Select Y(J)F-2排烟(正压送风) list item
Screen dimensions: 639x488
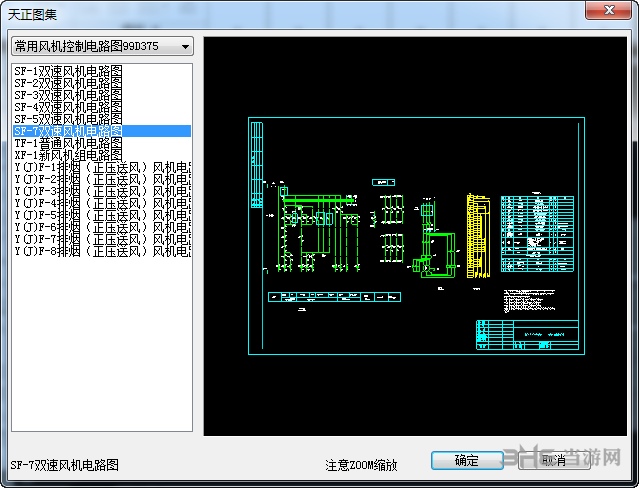pyautogui.click(x=100, y=179)
